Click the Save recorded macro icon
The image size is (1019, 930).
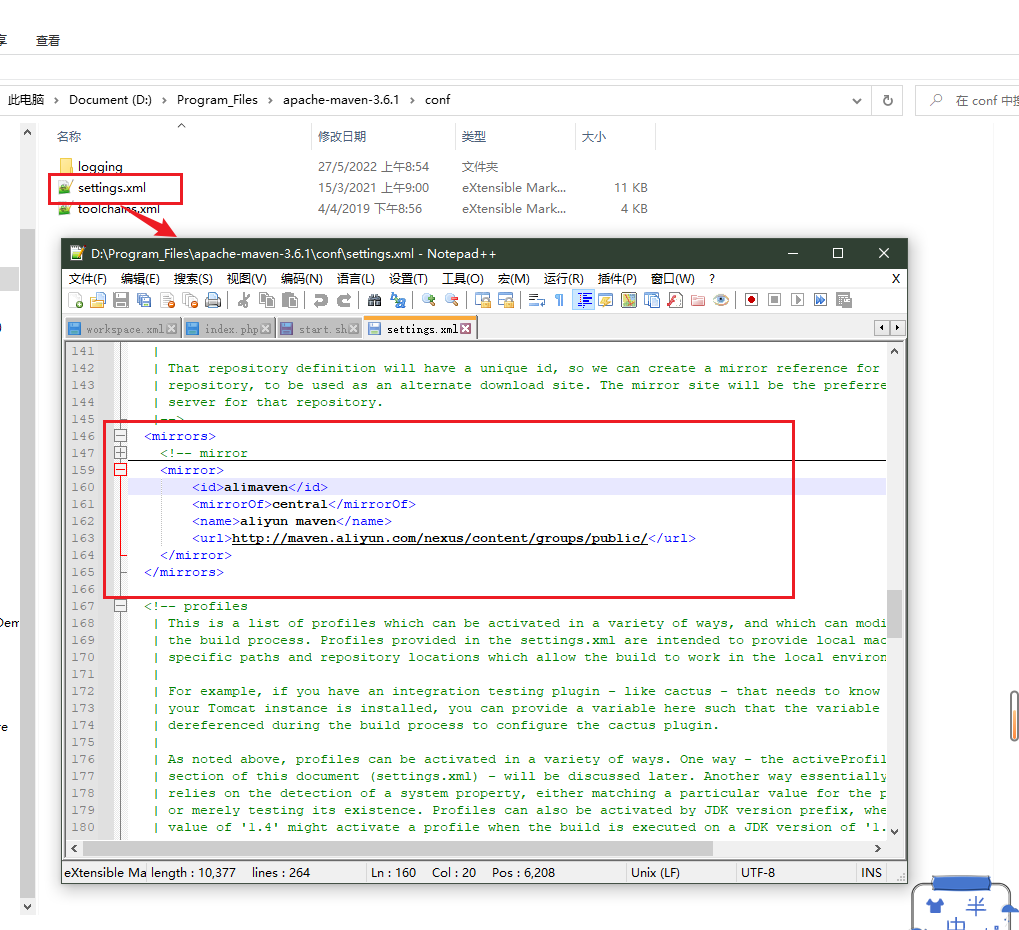click(x=844, y=300)
